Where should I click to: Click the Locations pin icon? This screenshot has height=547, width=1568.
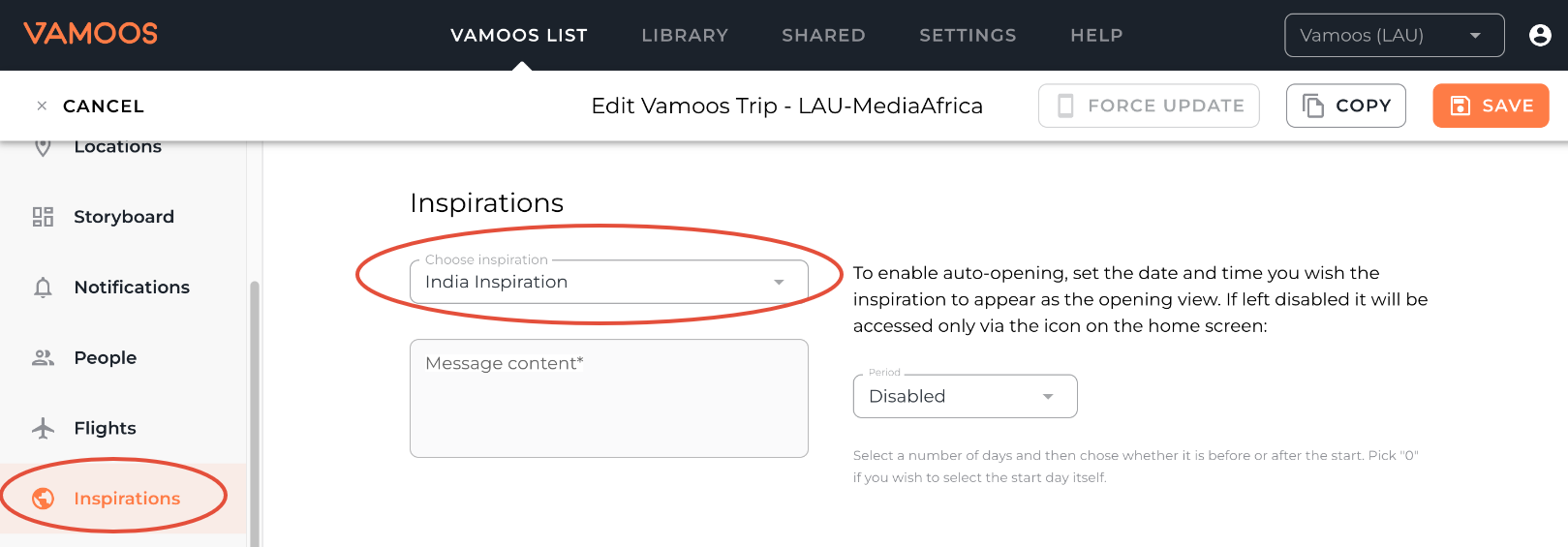pyautogui.click(x=43, y=148)
